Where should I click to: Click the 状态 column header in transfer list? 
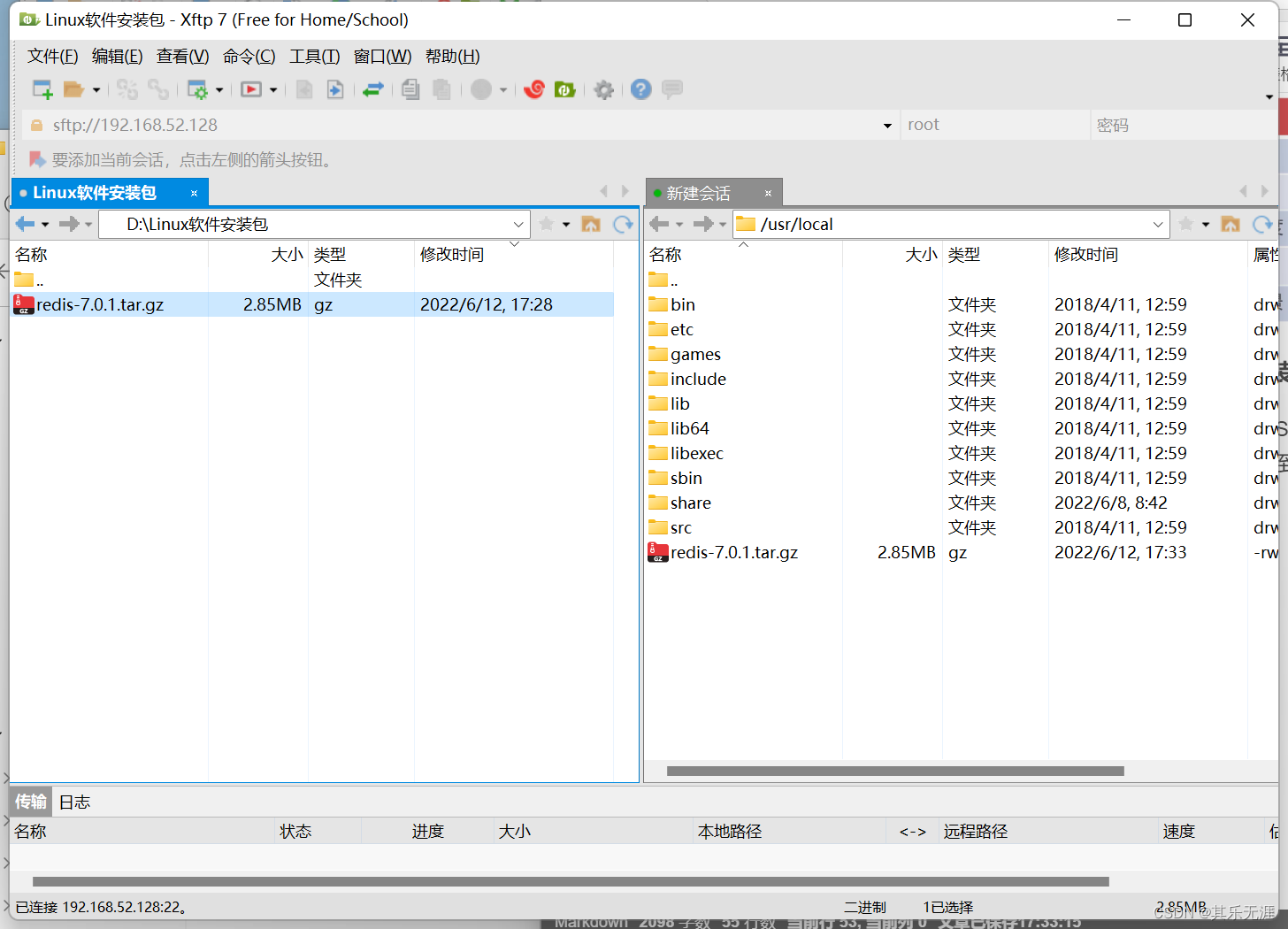(318, 832)
